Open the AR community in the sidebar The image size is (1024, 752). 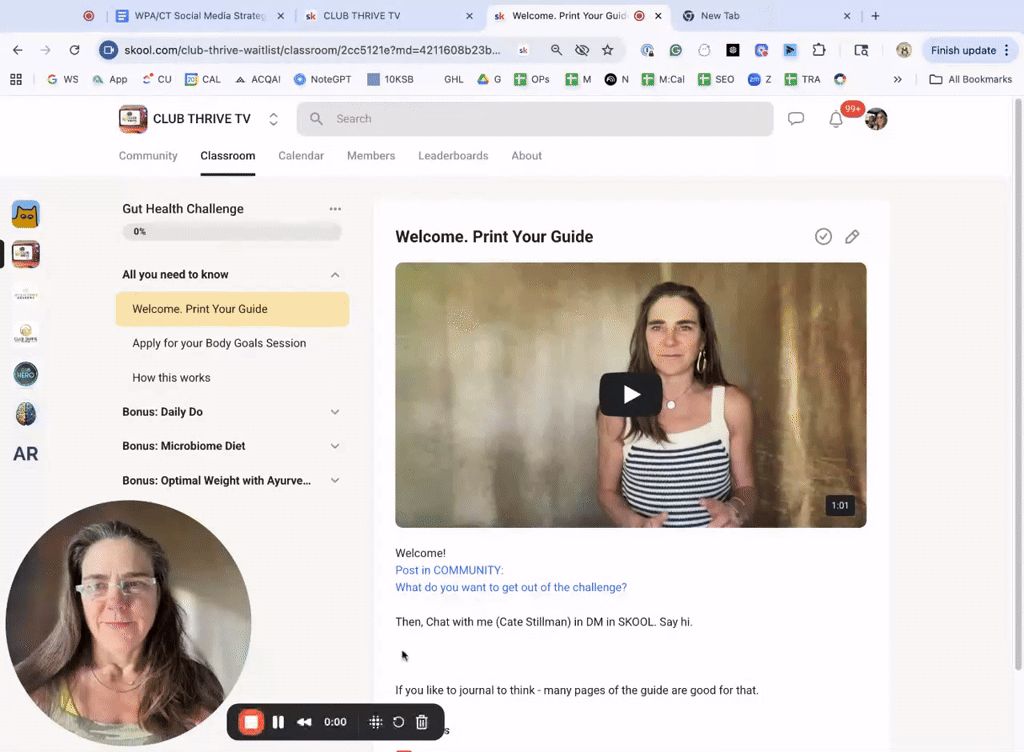coord(25,454)
